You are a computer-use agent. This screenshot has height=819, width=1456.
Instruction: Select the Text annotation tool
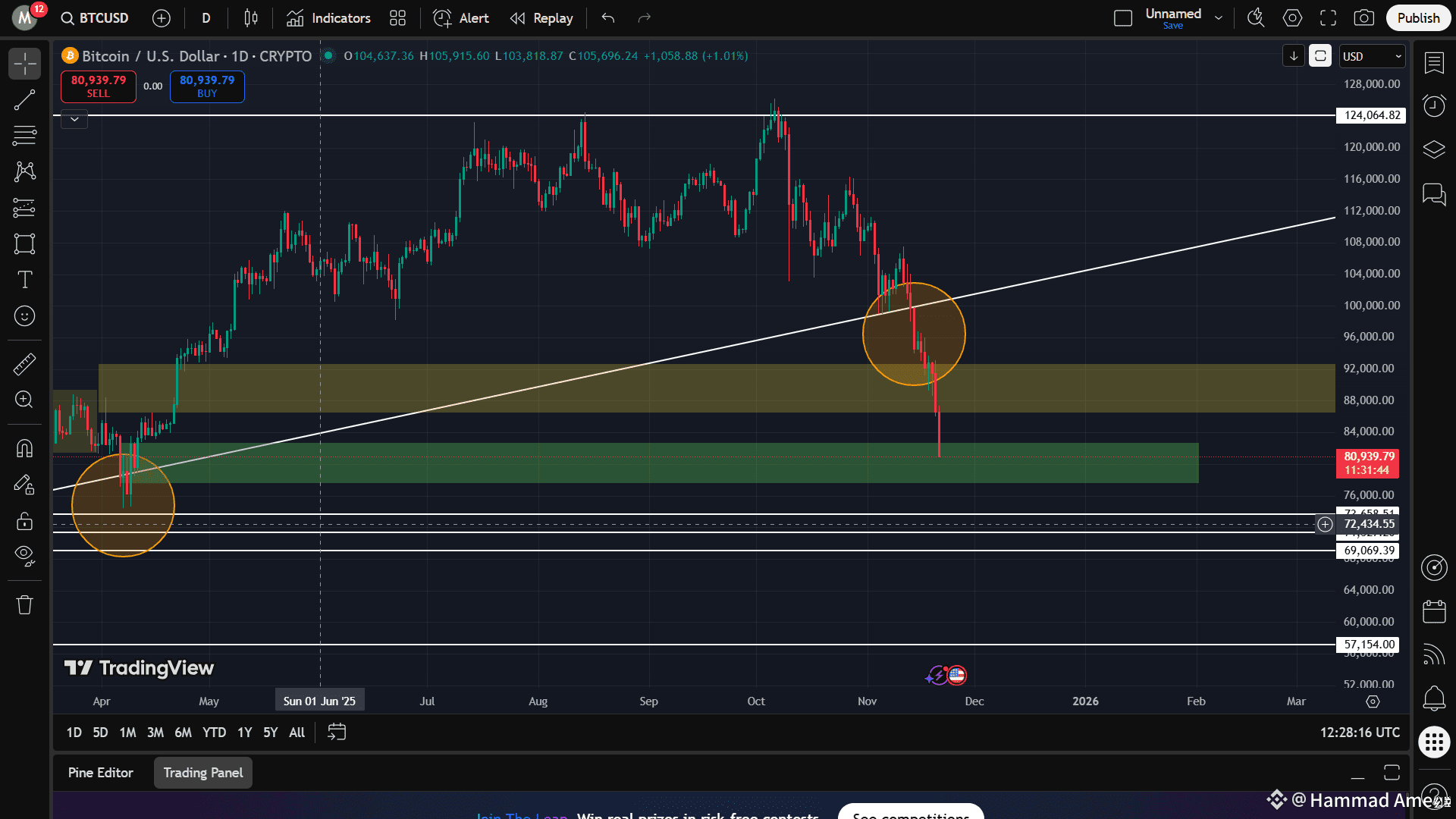pos(24,280)
